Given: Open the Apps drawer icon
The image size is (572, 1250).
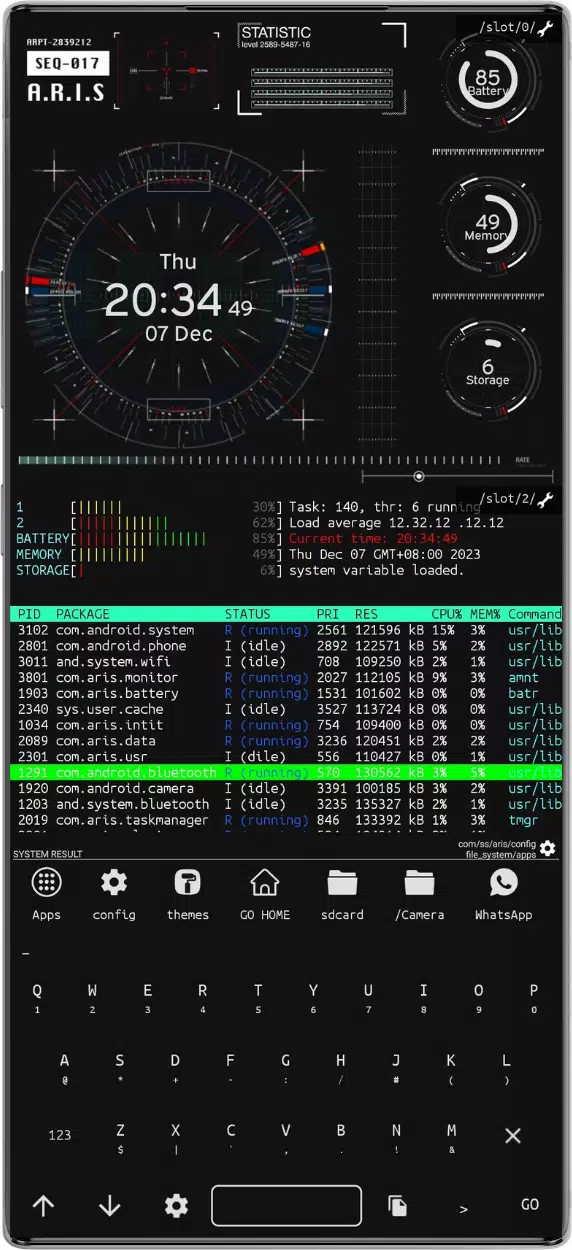Looking at the screenshot, I should click(x=46, y=882).
